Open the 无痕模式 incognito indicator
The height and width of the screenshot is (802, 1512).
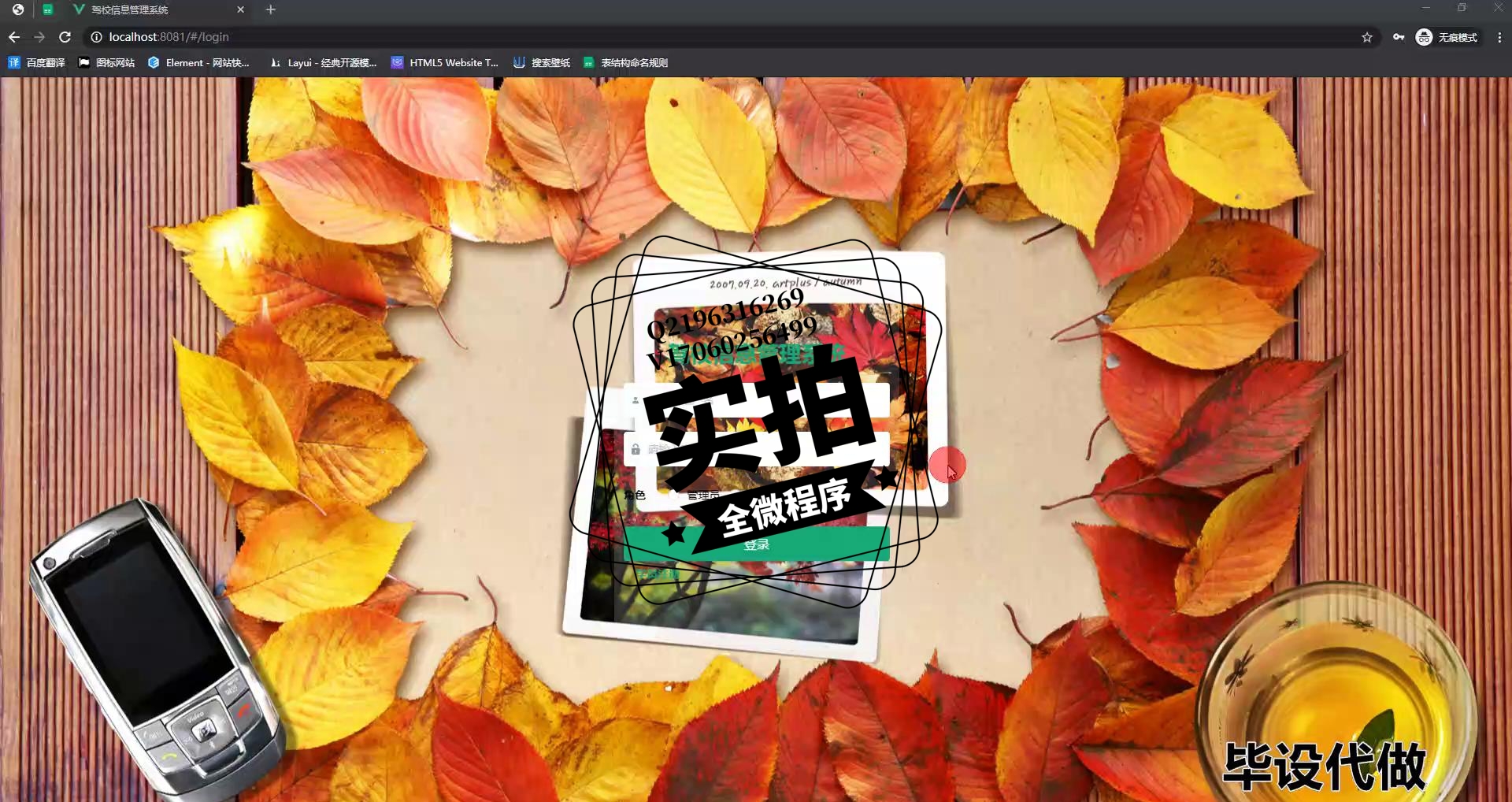click(x=1447, y=37)
